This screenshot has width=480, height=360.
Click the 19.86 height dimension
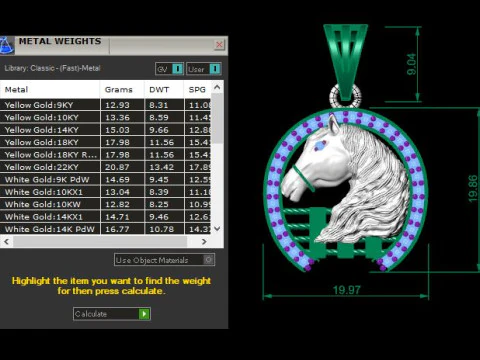tap(473, 189)
